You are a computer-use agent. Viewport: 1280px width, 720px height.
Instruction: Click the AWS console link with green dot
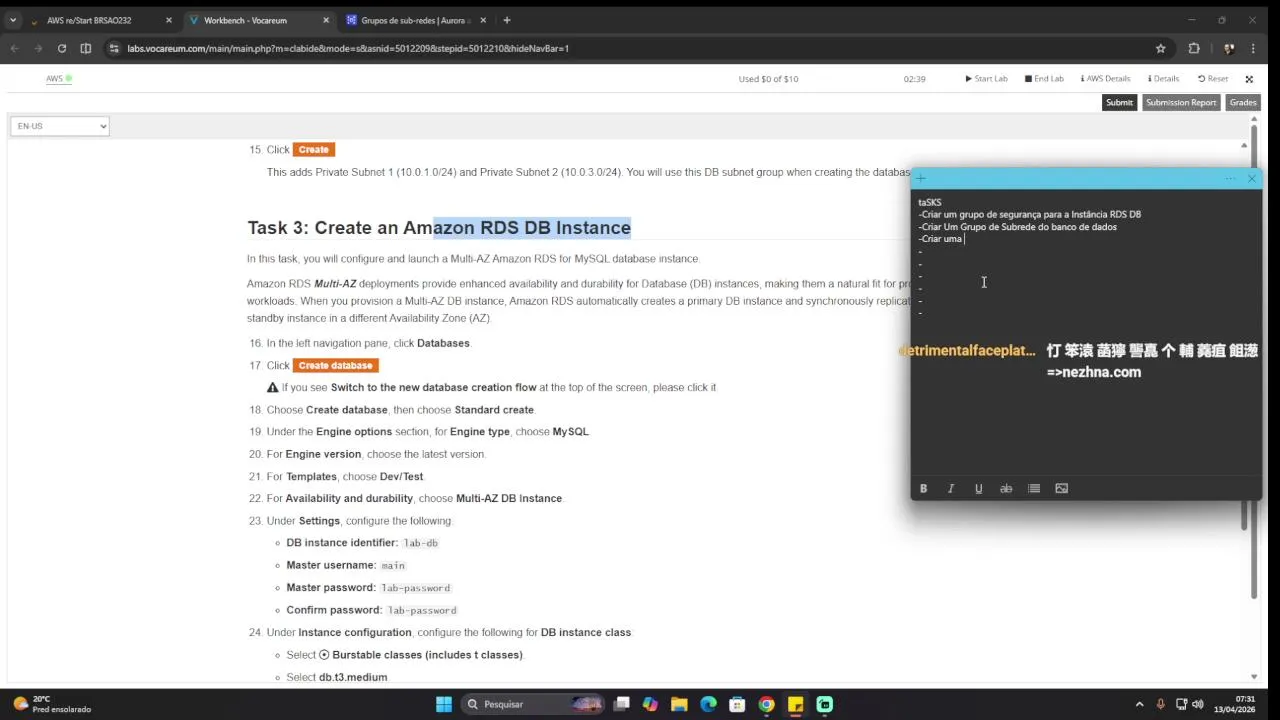(x=58, y=78)
